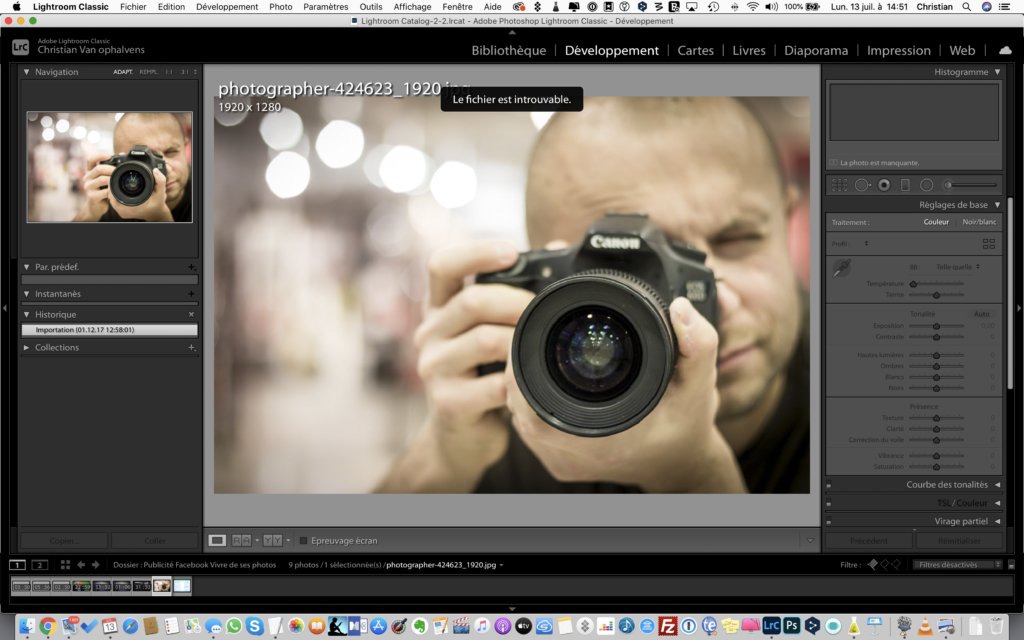Click the Copier... button
Image resolution: width=1024 pixels, height=640 pixels.
point(64,541)
